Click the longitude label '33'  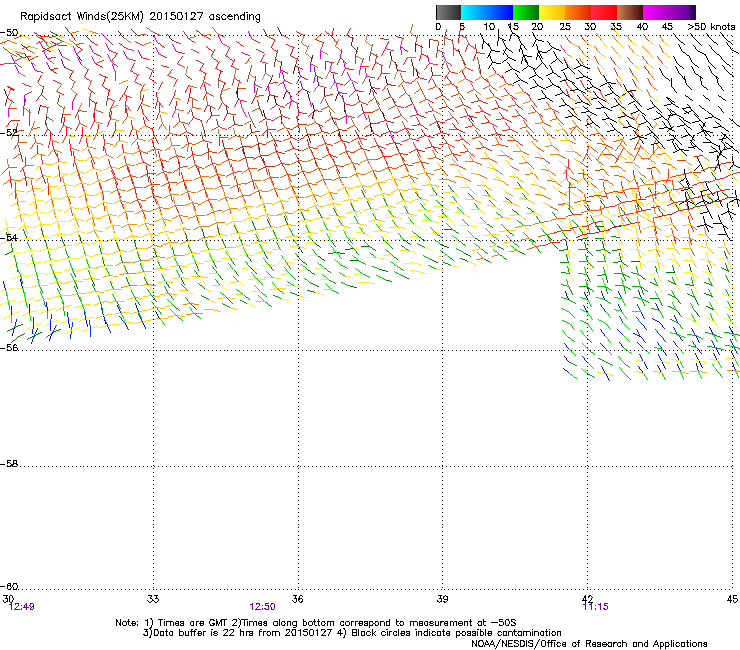tap(153, 599)
